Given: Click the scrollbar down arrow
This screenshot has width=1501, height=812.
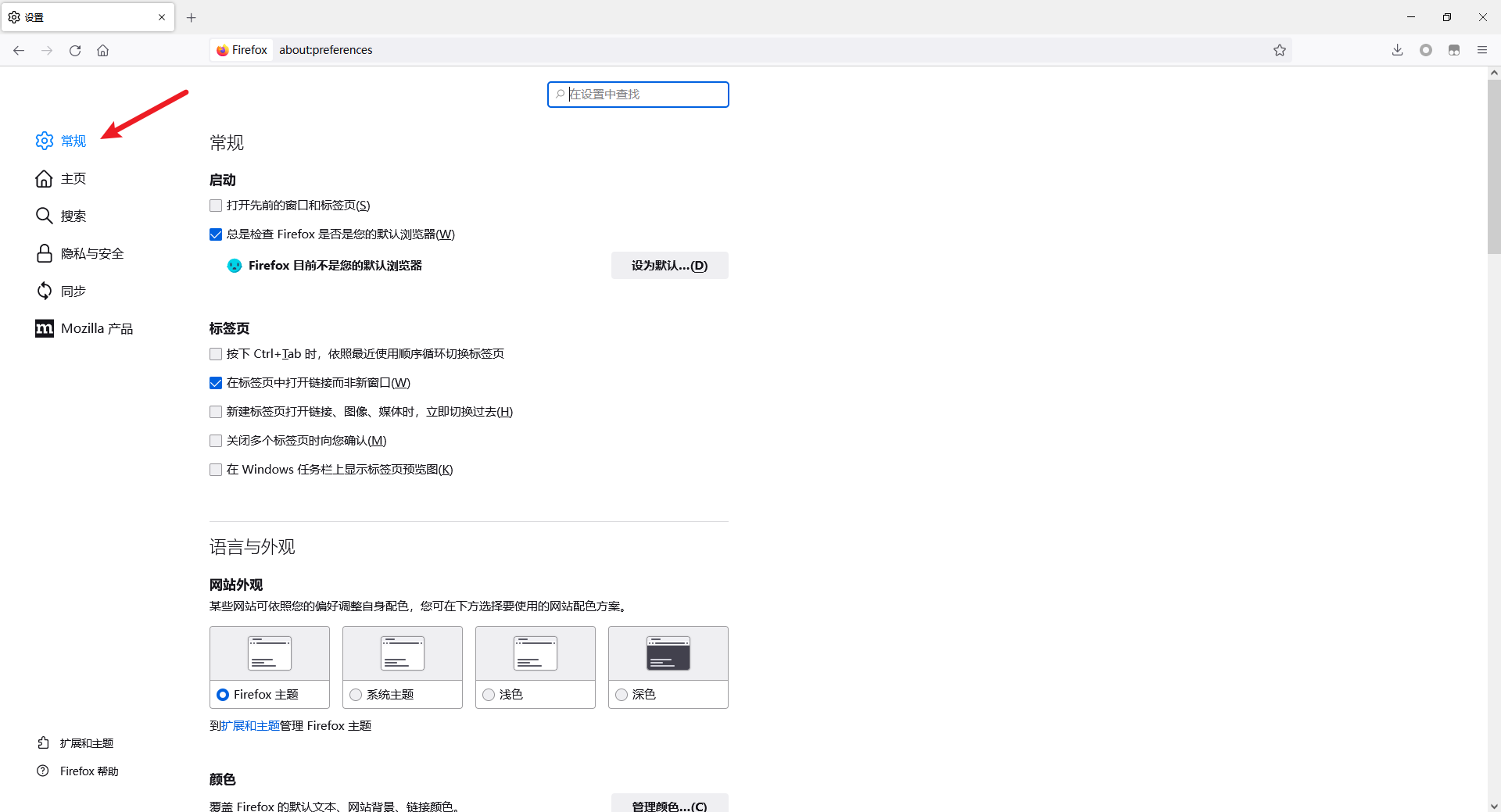Looking at the screenshot, I should tap(1494, 806).
